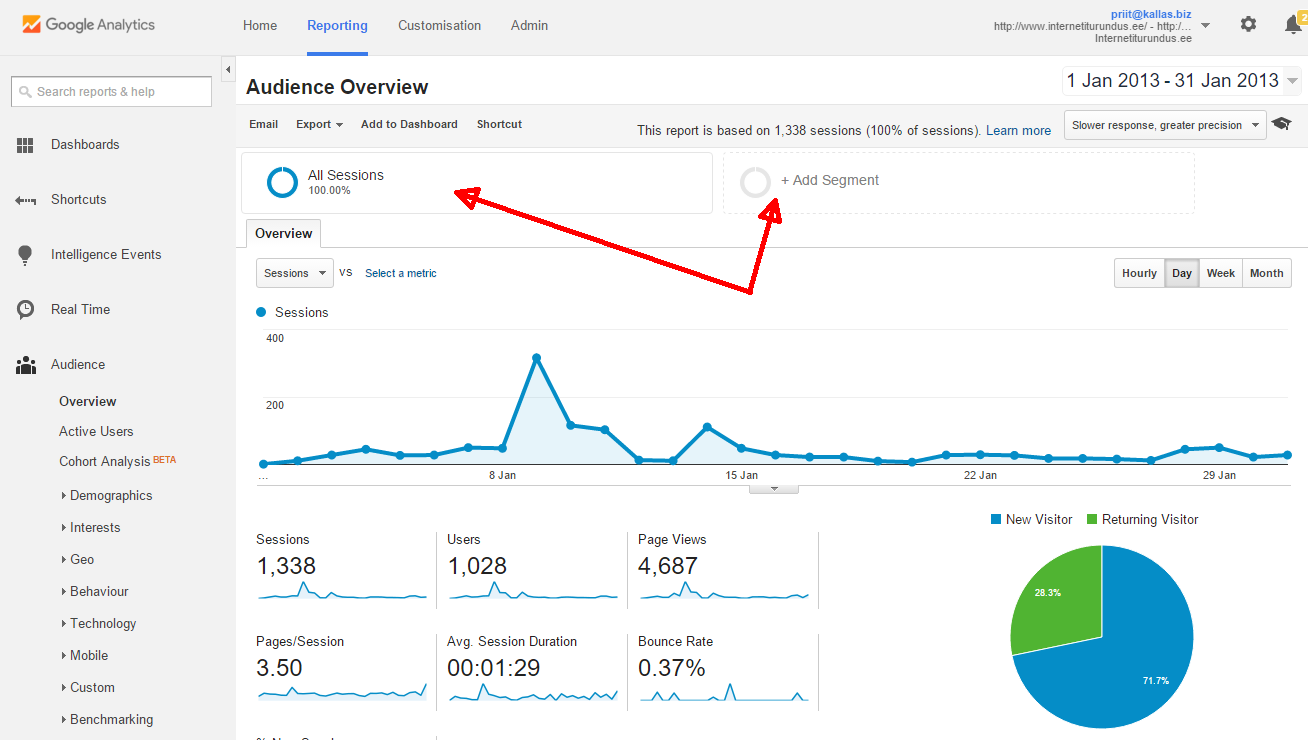The width and height of the screenshot is (1308, 740).
Task: Click the Intelligence Events lightbulb icon
Action: pyautogui.click(x=25, y=255)
